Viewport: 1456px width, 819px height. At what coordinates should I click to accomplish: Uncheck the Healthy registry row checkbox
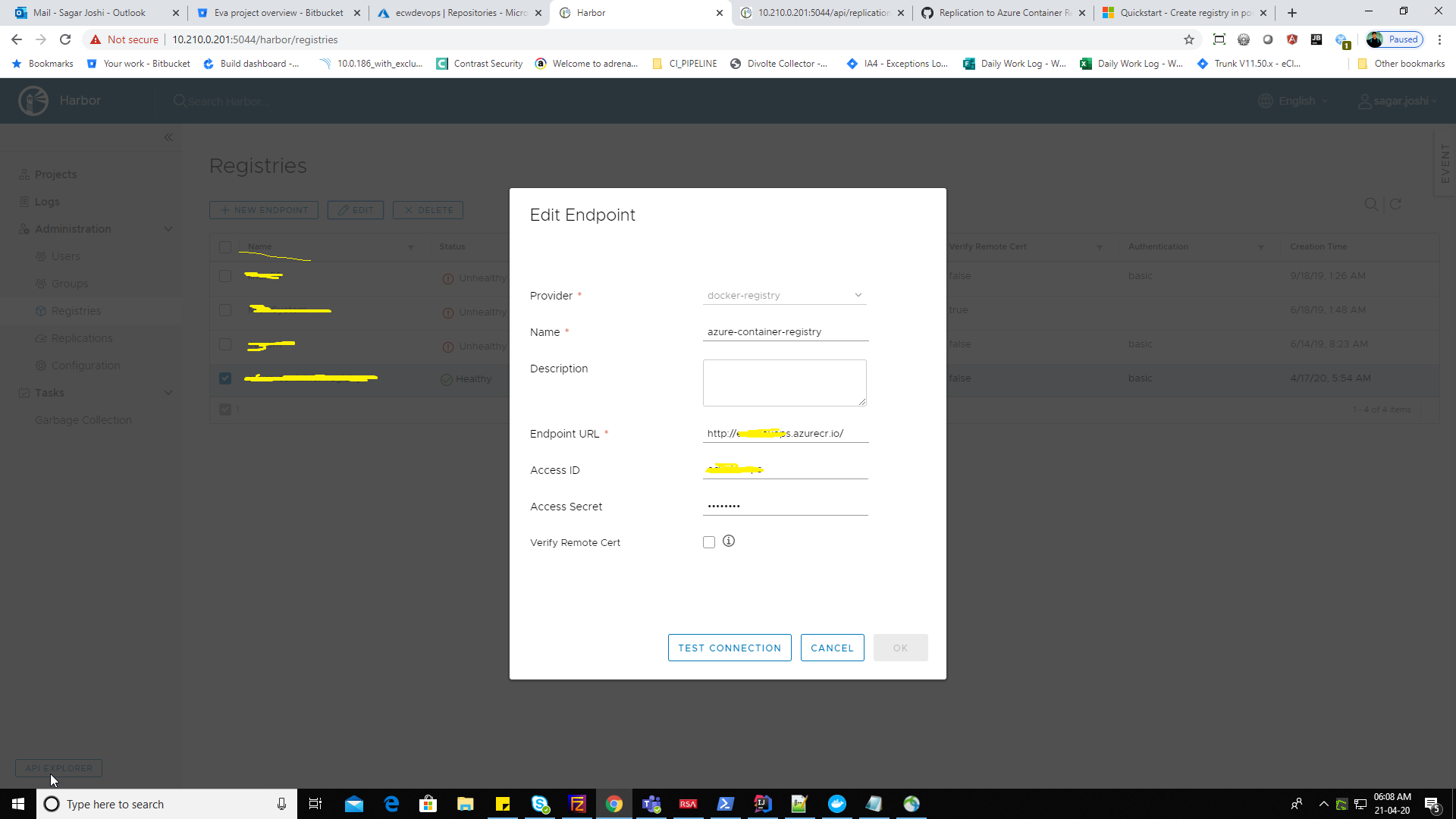point(225,378)
